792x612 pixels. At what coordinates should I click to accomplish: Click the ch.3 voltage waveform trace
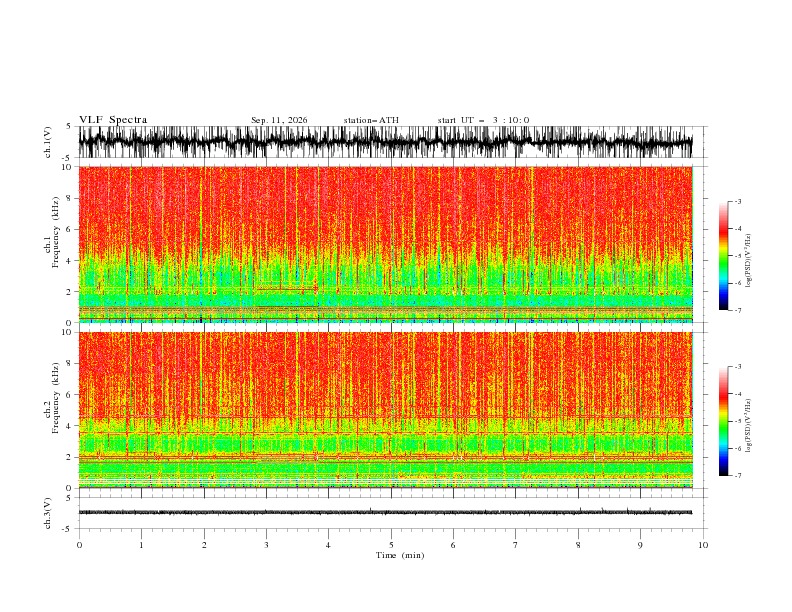click(x=385, y=512)
